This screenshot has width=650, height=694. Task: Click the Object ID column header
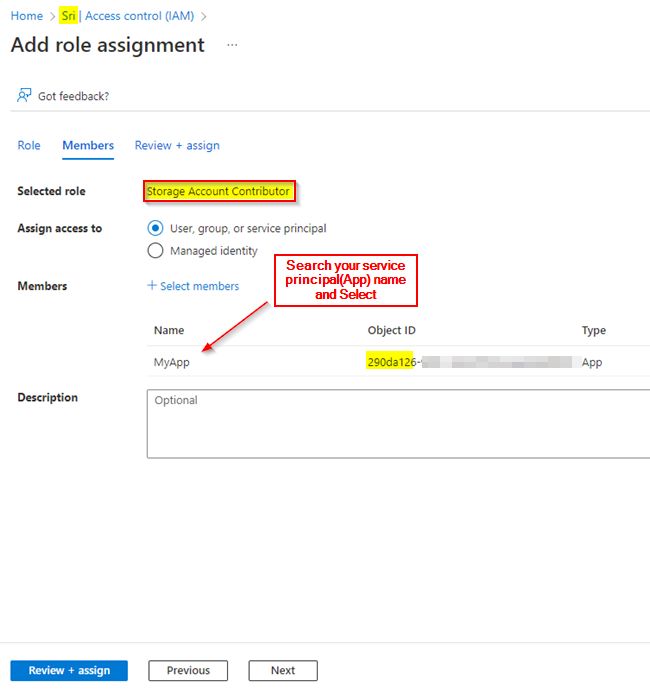(392, 330)
